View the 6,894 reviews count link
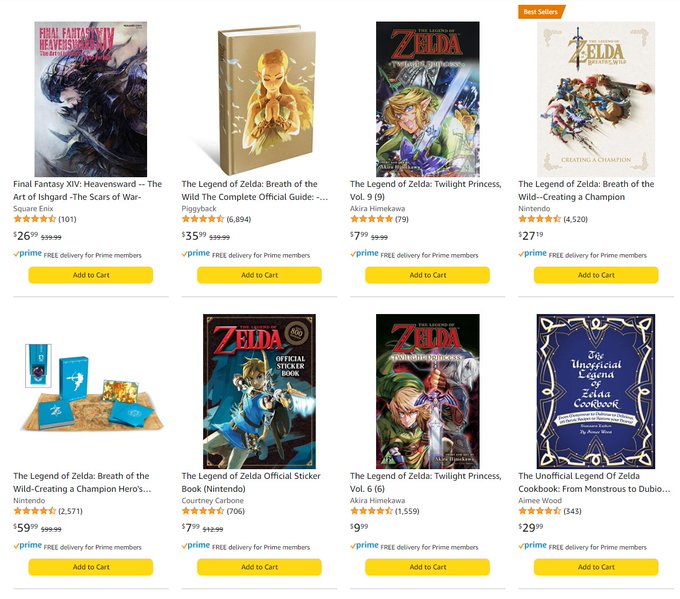Screen dimensions: 680x599 (239, 219)
